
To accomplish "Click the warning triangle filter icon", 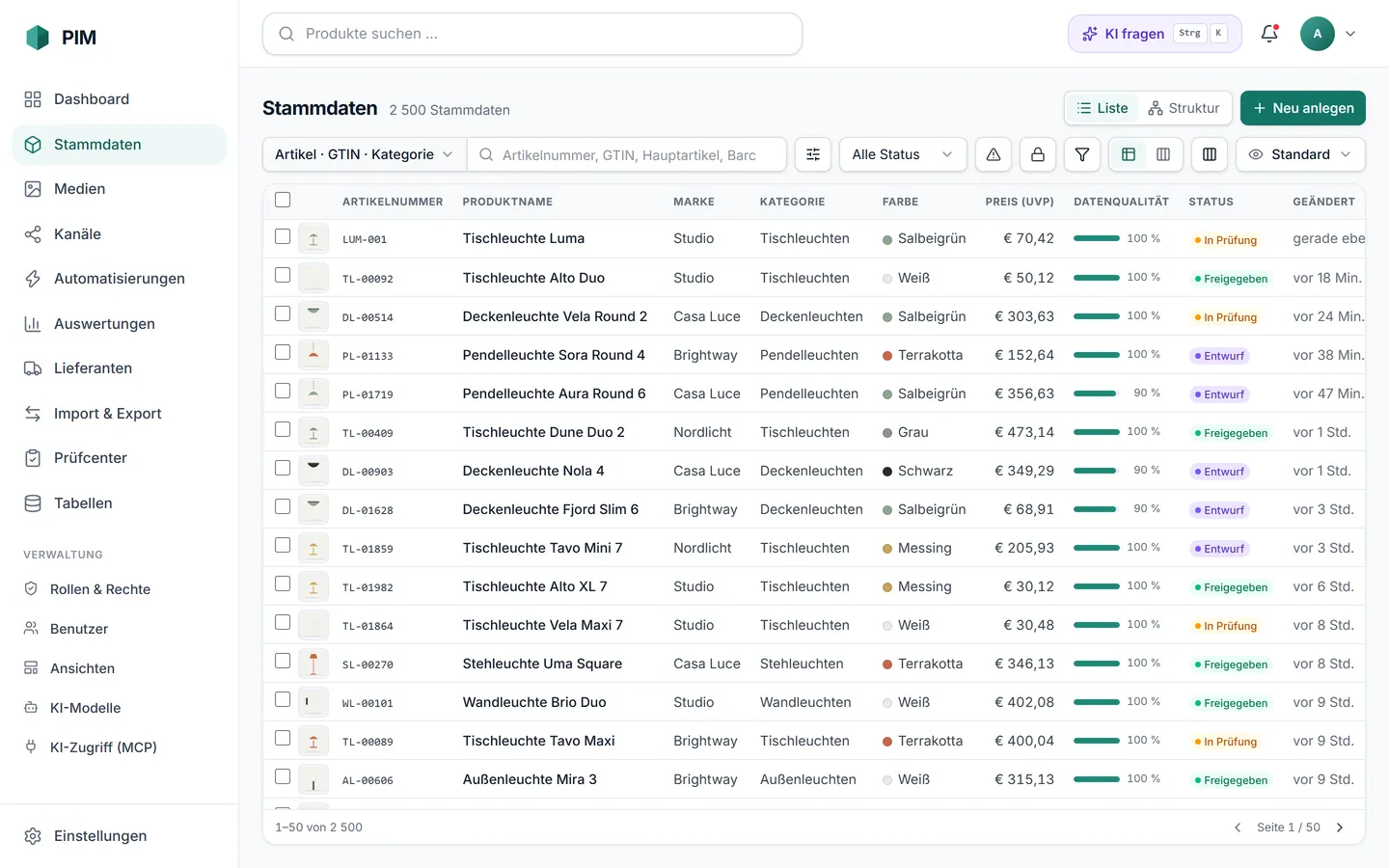I will [x=994, y=154].
